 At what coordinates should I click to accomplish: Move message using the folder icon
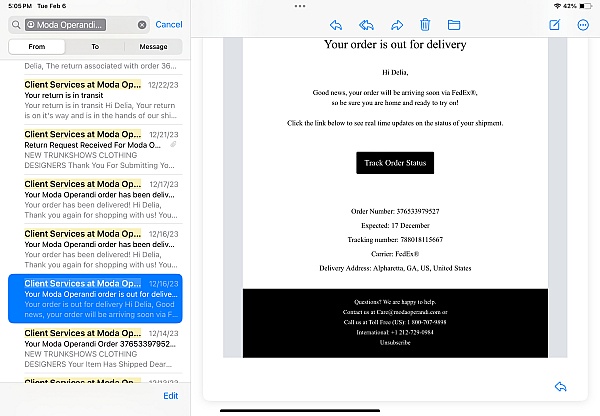point(454,25)
